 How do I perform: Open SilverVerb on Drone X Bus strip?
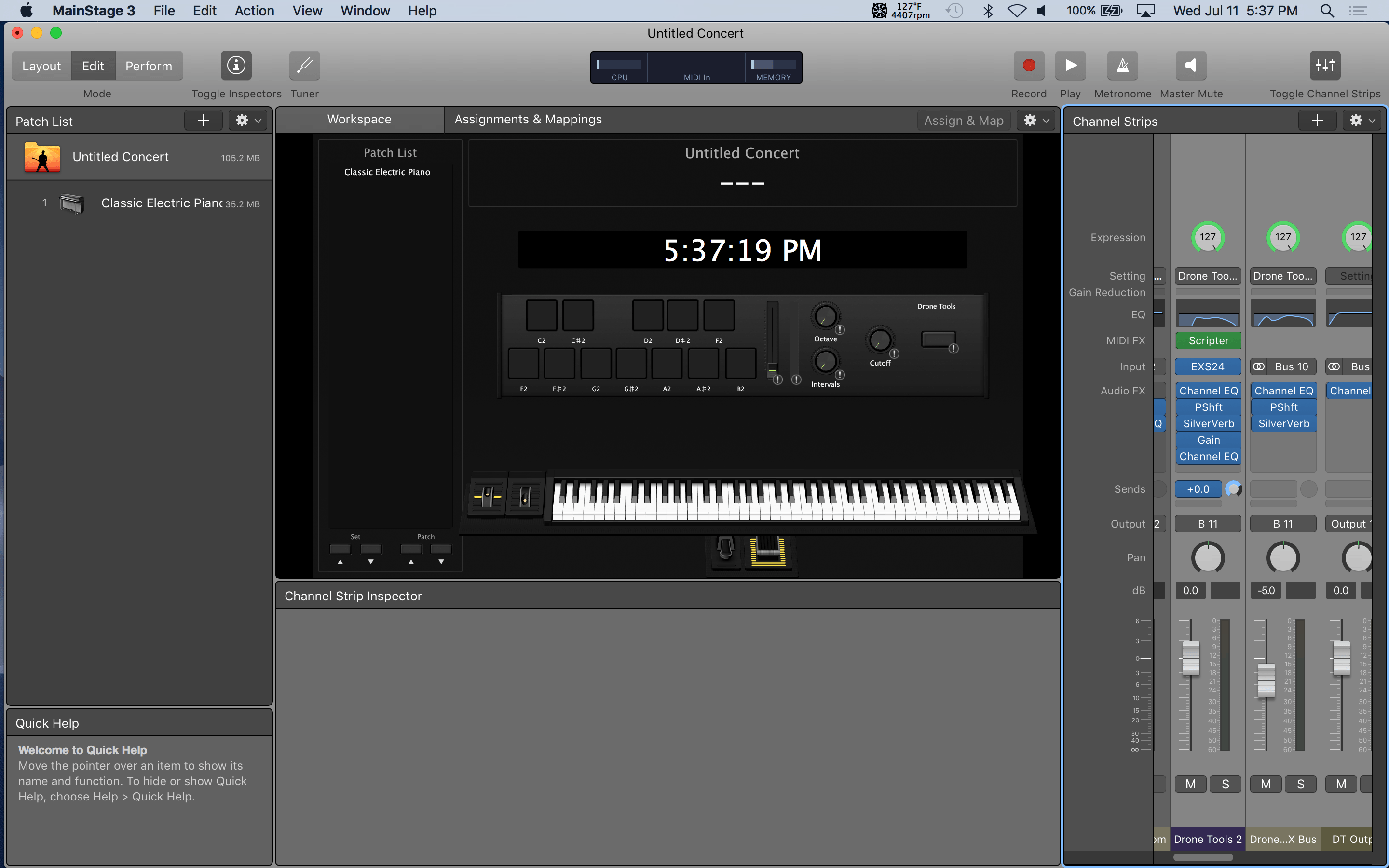click(1283, 424)
